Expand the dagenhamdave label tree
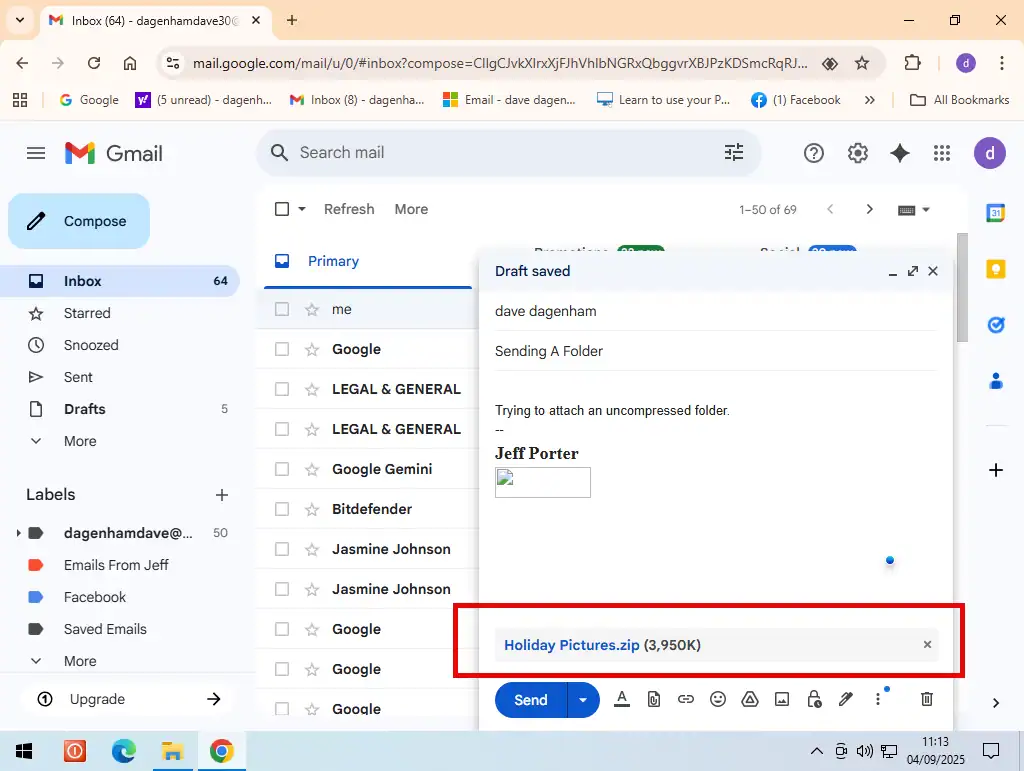 pyautogui.click(x=18, y=533)
